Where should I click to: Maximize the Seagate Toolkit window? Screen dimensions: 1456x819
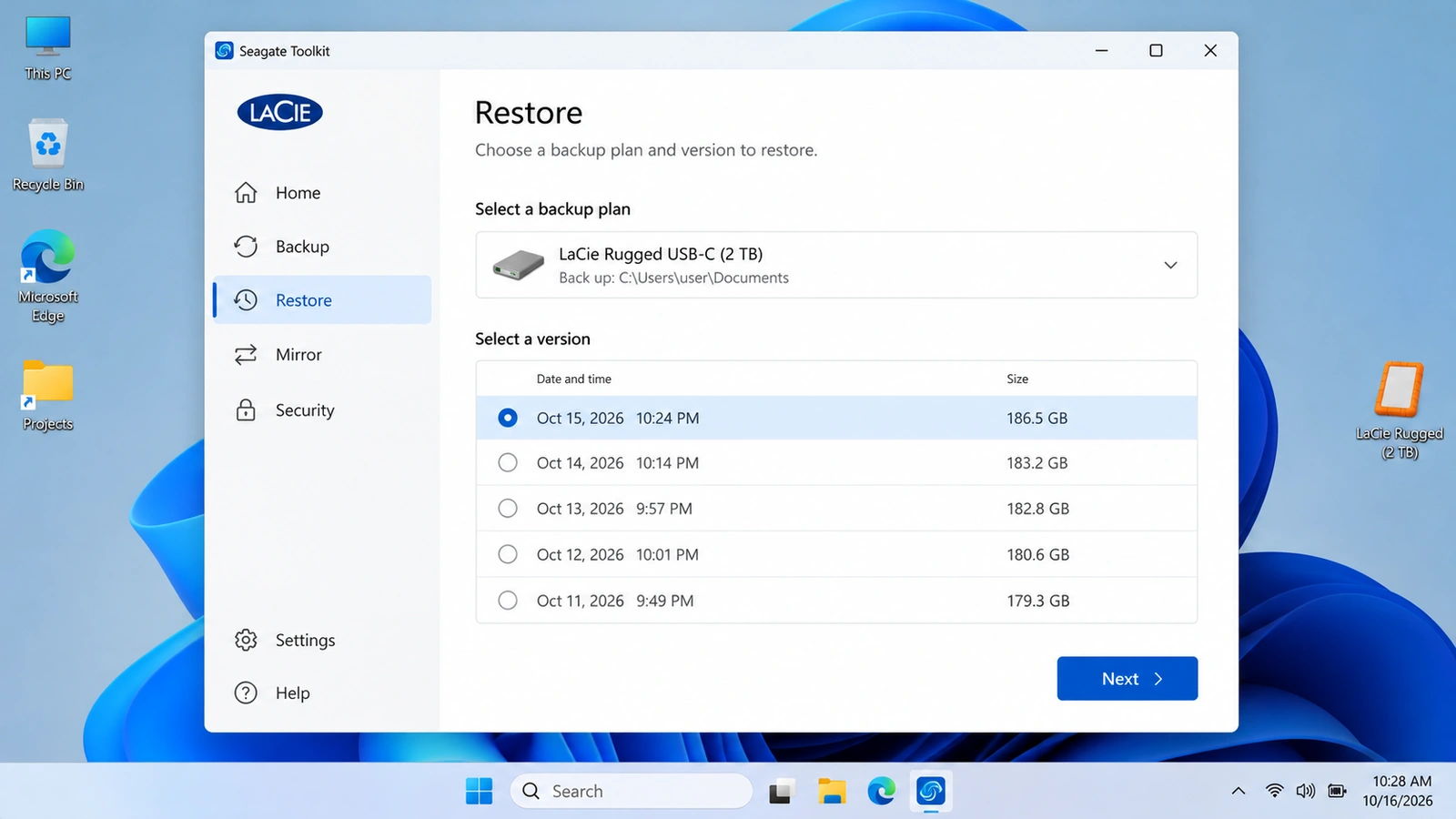point(1156,50)
